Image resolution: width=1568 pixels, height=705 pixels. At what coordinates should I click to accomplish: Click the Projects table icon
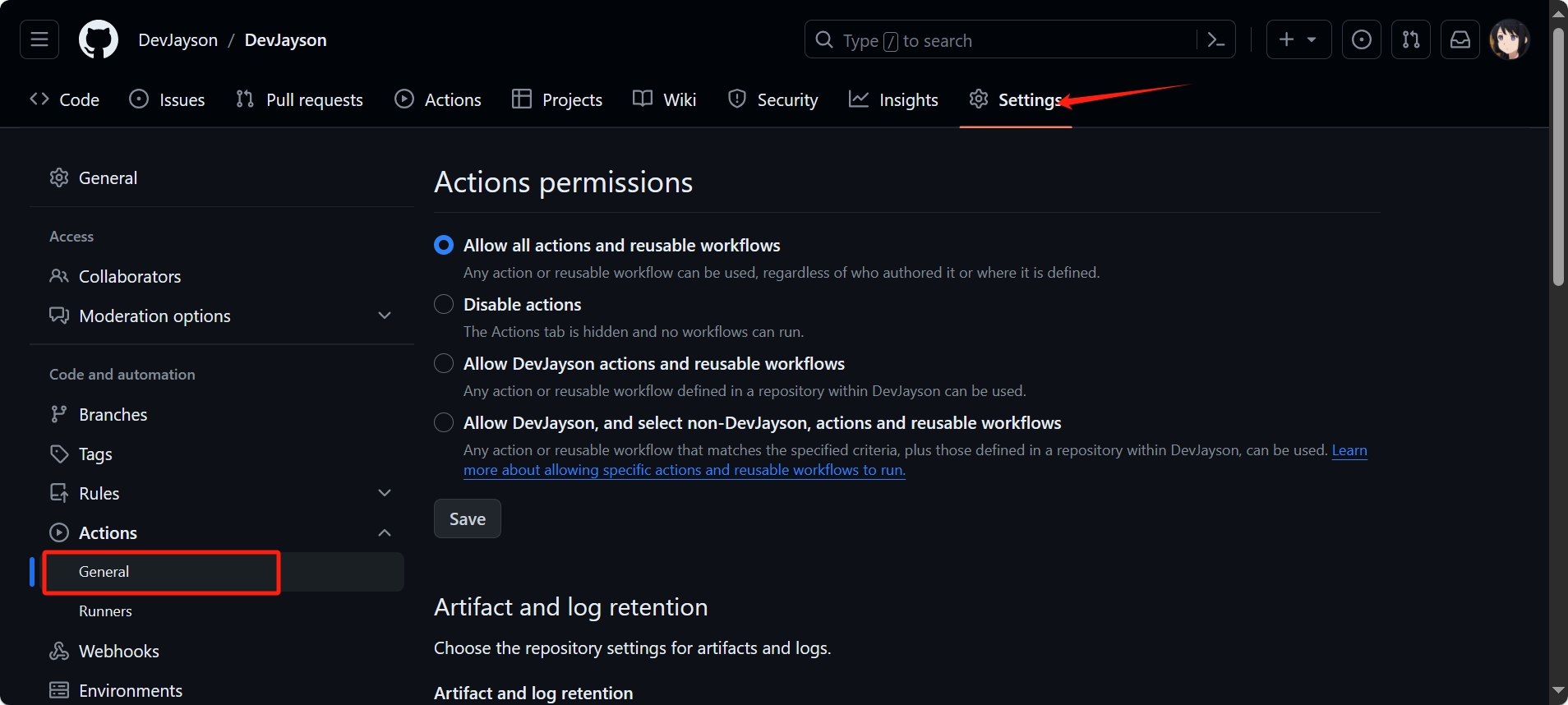tap(522, 99)
